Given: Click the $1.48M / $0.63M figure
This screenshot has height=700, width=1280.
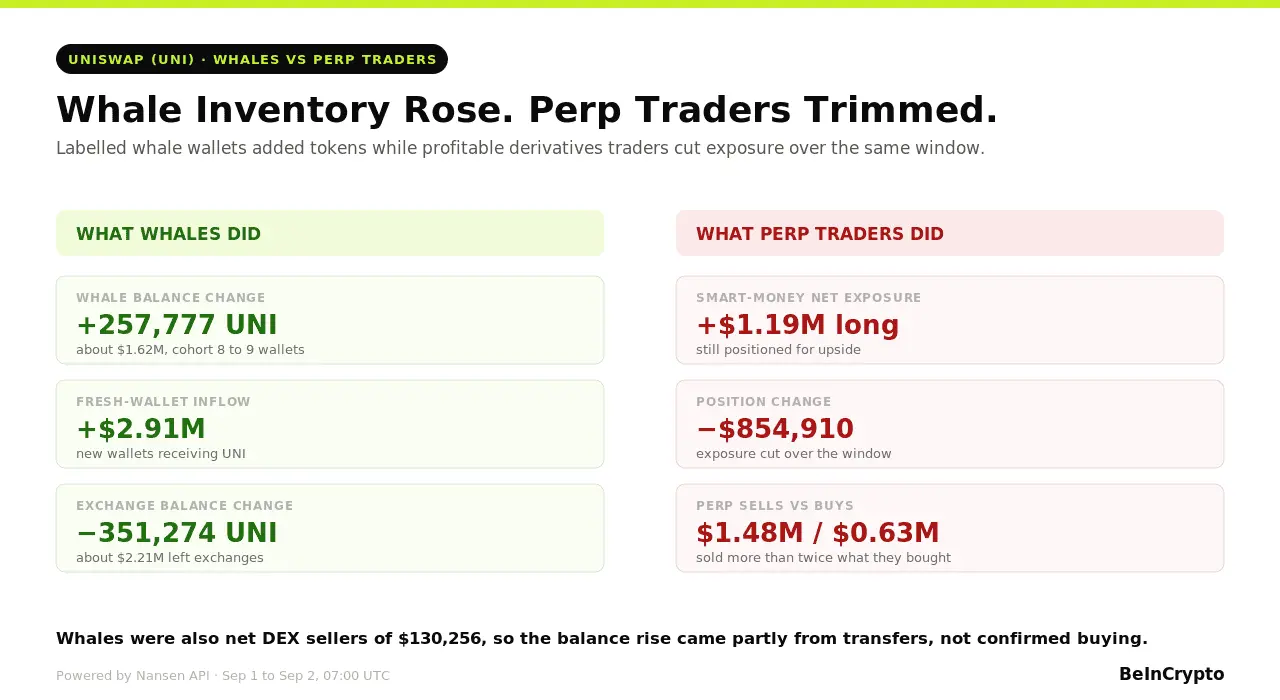Looking at the screenshot, I should coord(818,533).
